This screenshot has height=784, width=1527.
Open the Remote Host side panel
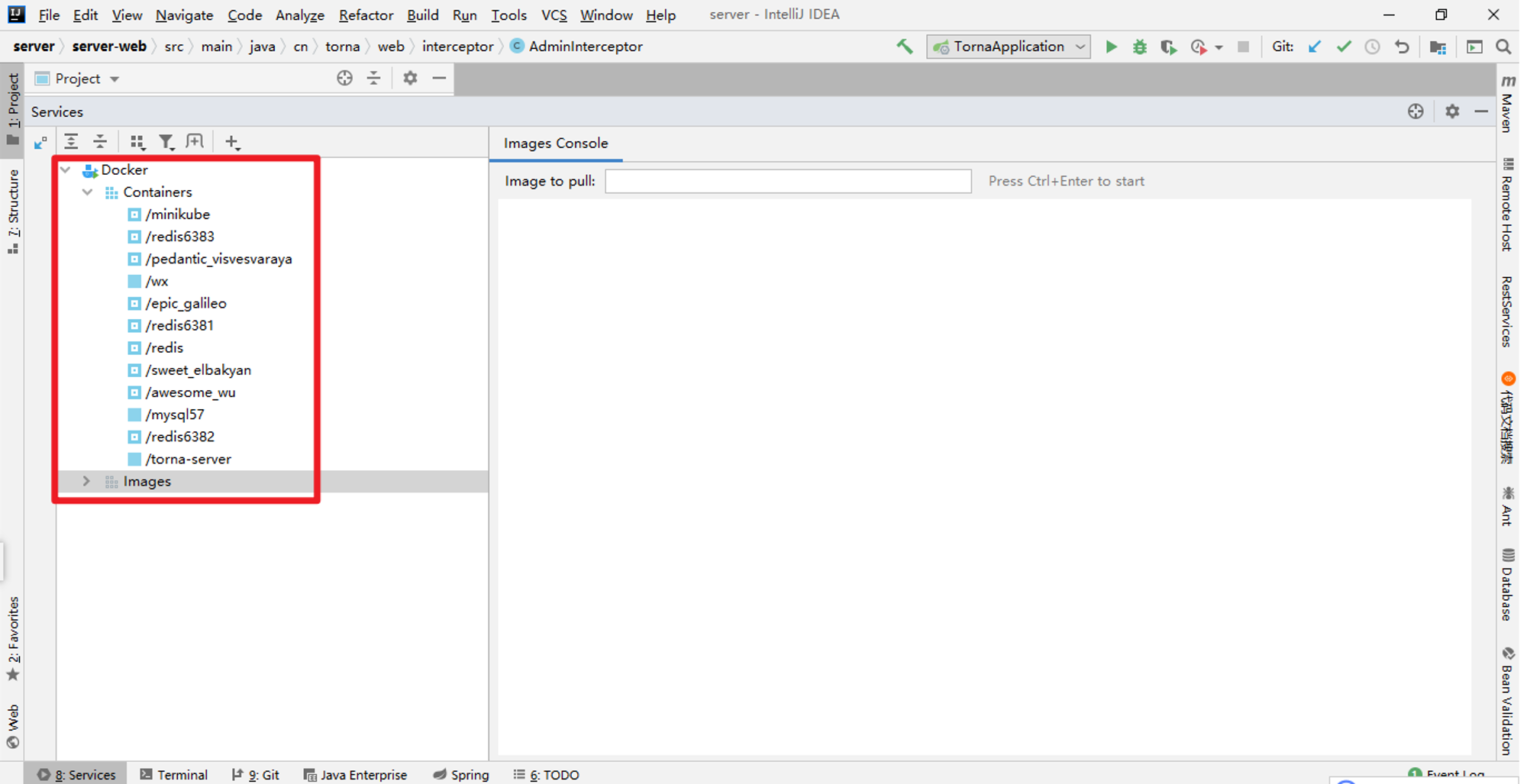click(x=1507, y=204)
